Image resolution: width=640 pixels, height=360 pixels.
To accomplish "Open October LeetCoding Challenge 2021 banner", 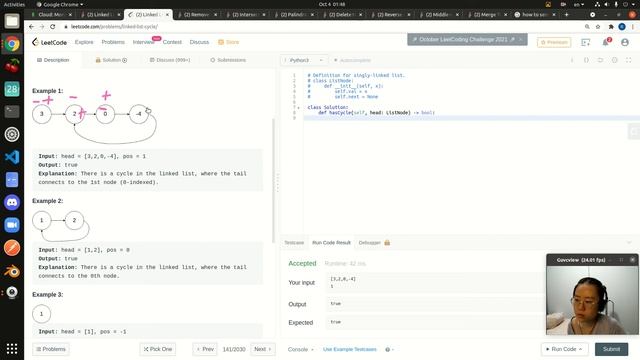I will click(x=467, y=40).
